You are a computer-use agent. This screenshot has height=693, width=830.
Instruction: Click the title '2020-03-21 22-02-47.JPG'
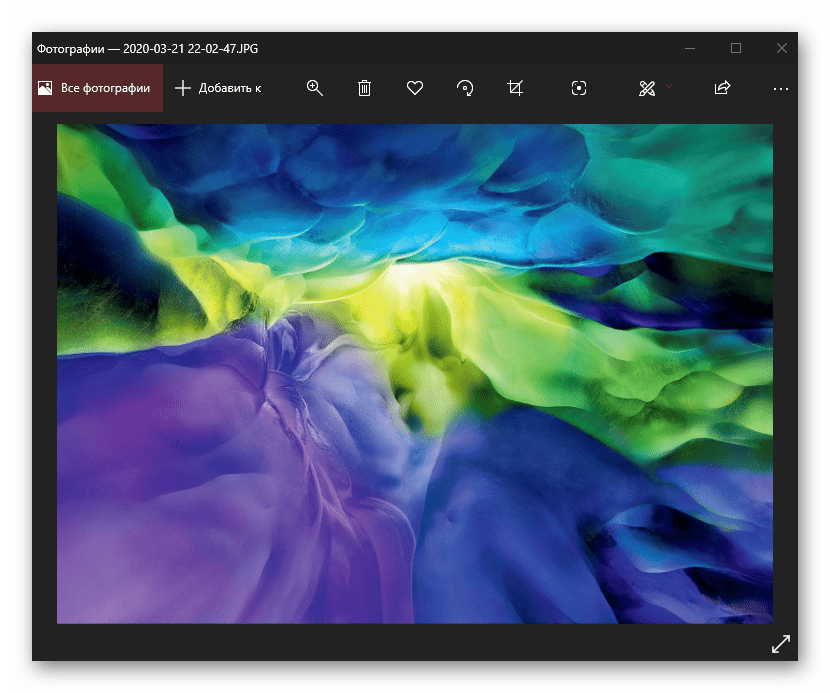(191, 49)
